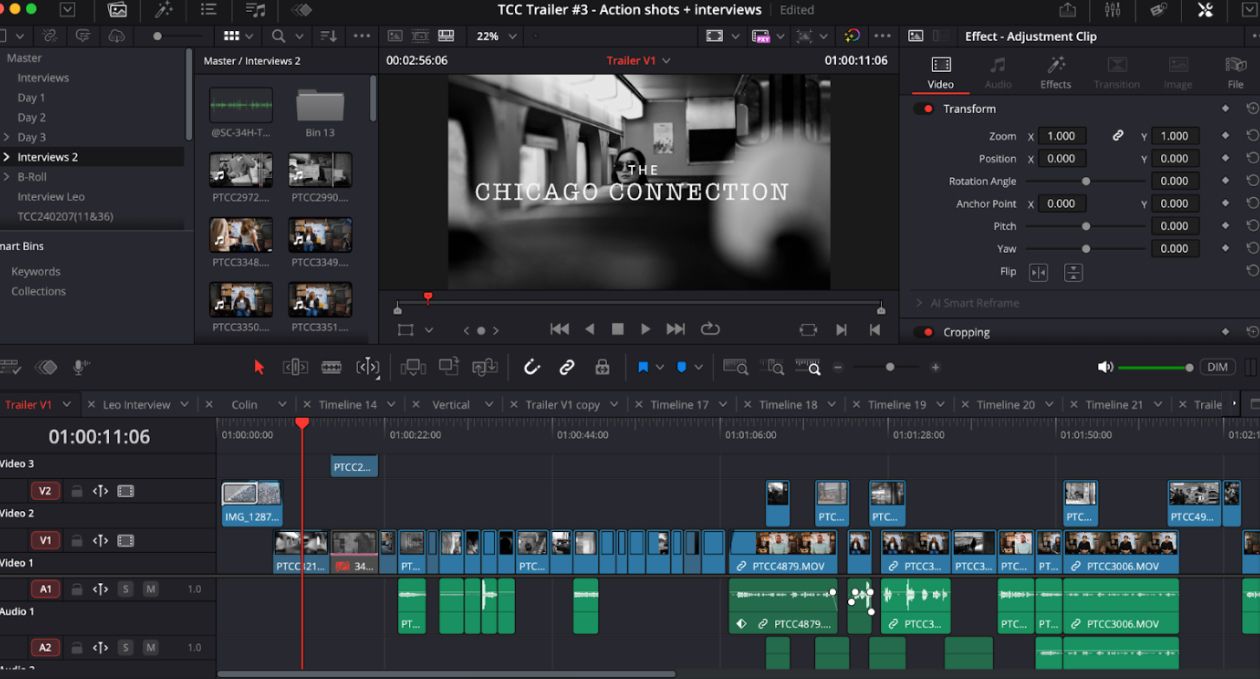Viewport: 1260px width, 679px height.
Task: Adjust the Rotation Angle slider
Action: click(1086, 181)
